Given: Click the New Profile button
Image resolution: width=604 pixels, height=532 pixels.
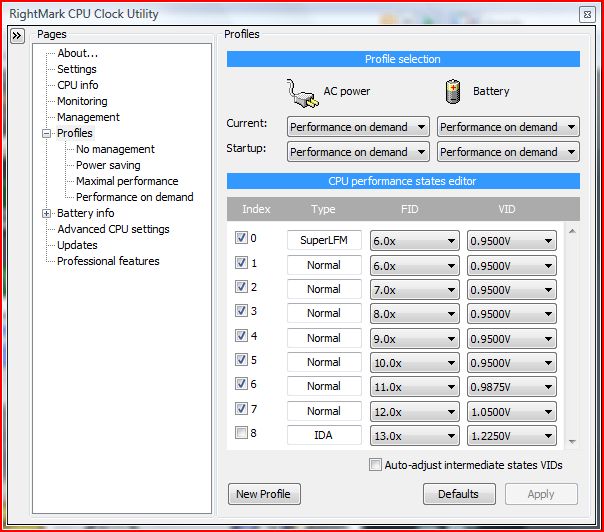Looking at the screenshot, I should point(264,494).
